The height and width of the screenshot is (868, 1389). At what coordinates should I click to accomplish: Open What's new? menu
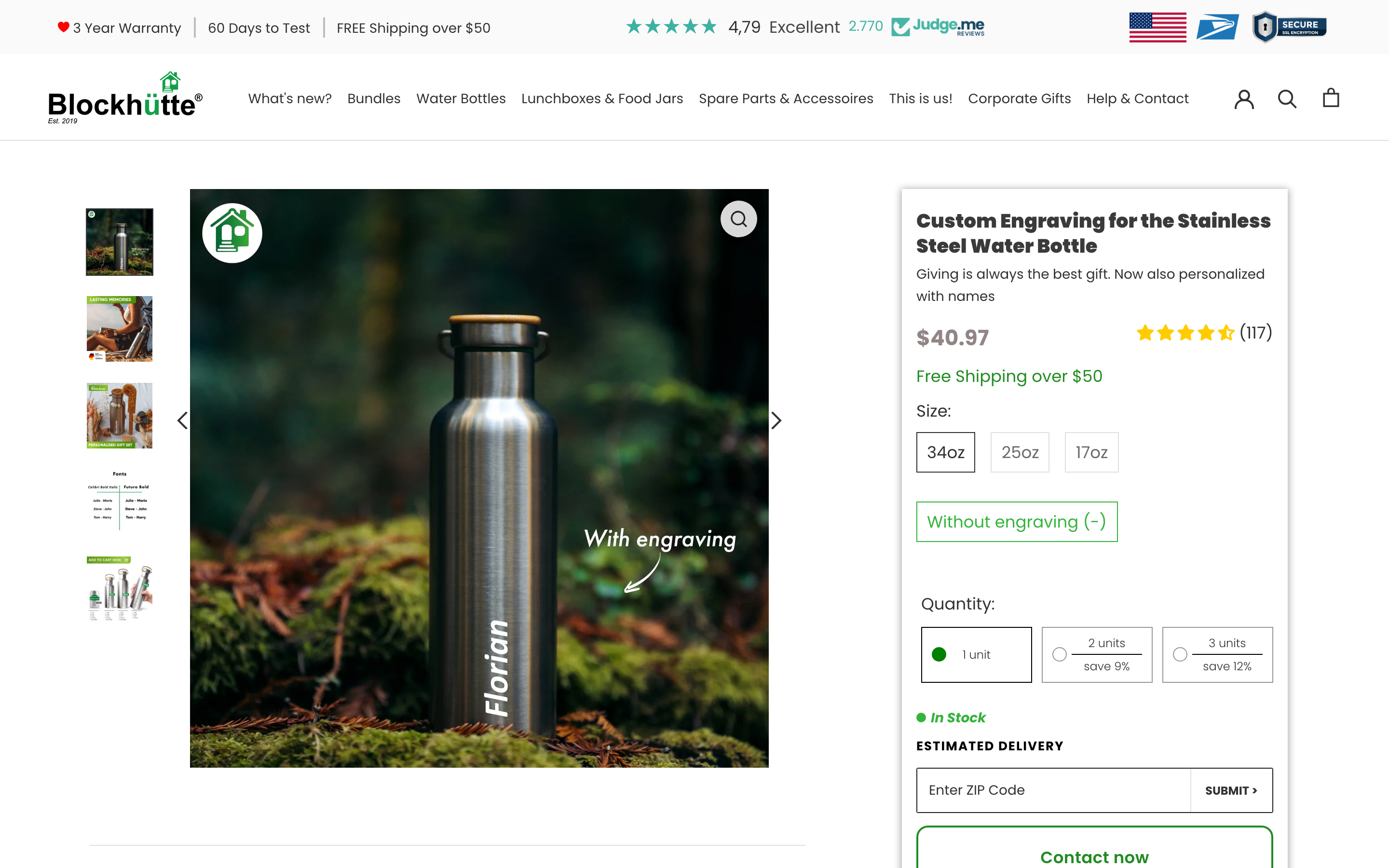(x=290, y=99)
